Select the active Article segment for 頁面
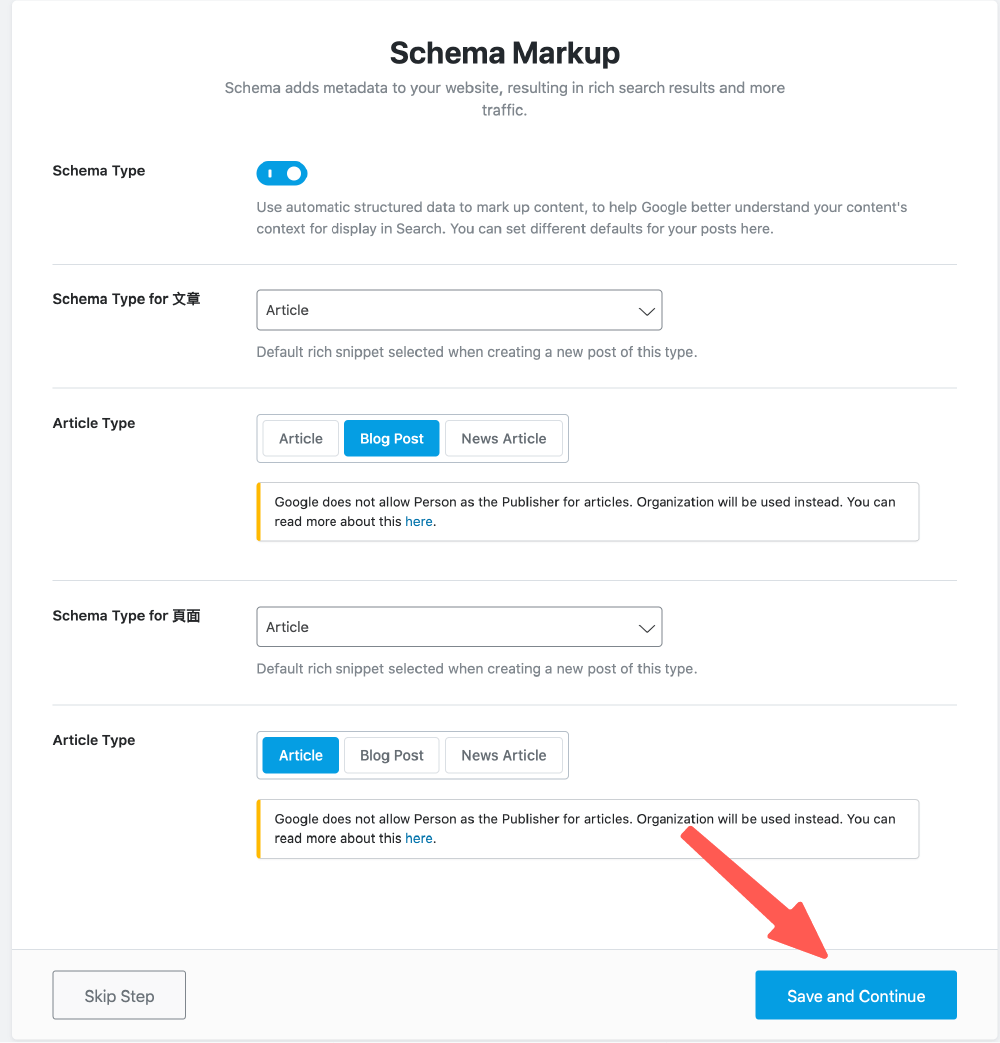 point(299,755)
